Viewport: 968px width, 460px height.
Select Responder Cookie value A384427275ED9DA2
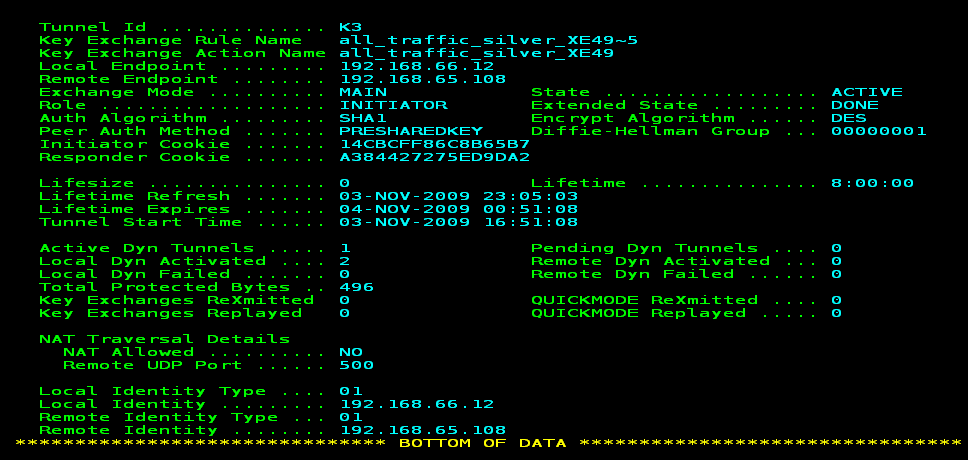(x=435, y=157)
